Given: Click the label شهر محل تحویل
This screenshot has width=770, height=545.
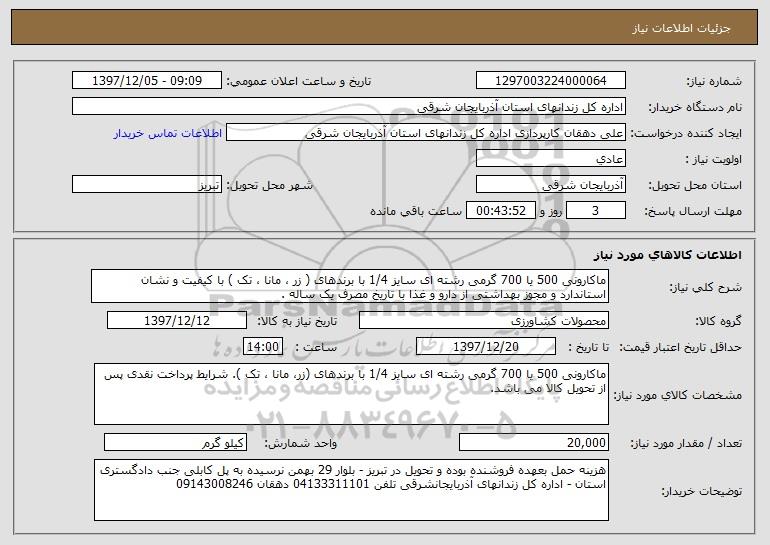Looking at the screenshot, I should pyautogui.click(x=269, y=185).
